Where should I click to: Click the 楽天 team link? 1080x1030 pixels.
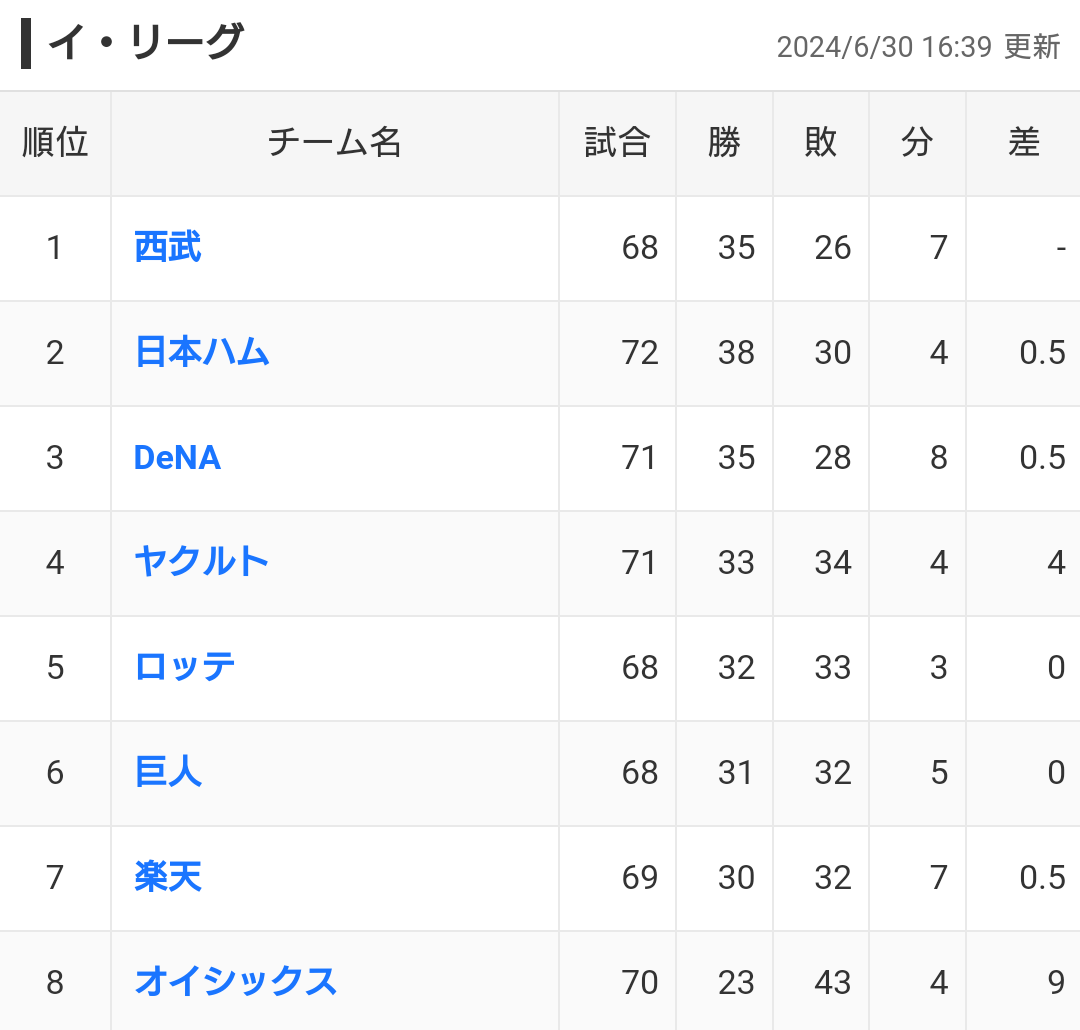(x=168, y=877)
